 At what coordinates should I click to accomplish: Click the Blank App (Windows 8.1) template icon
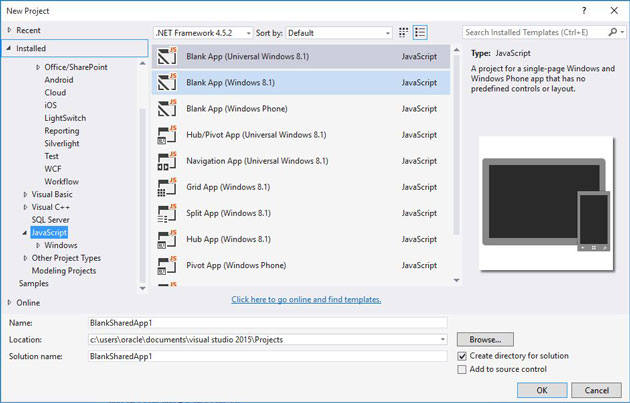(167, 82)
